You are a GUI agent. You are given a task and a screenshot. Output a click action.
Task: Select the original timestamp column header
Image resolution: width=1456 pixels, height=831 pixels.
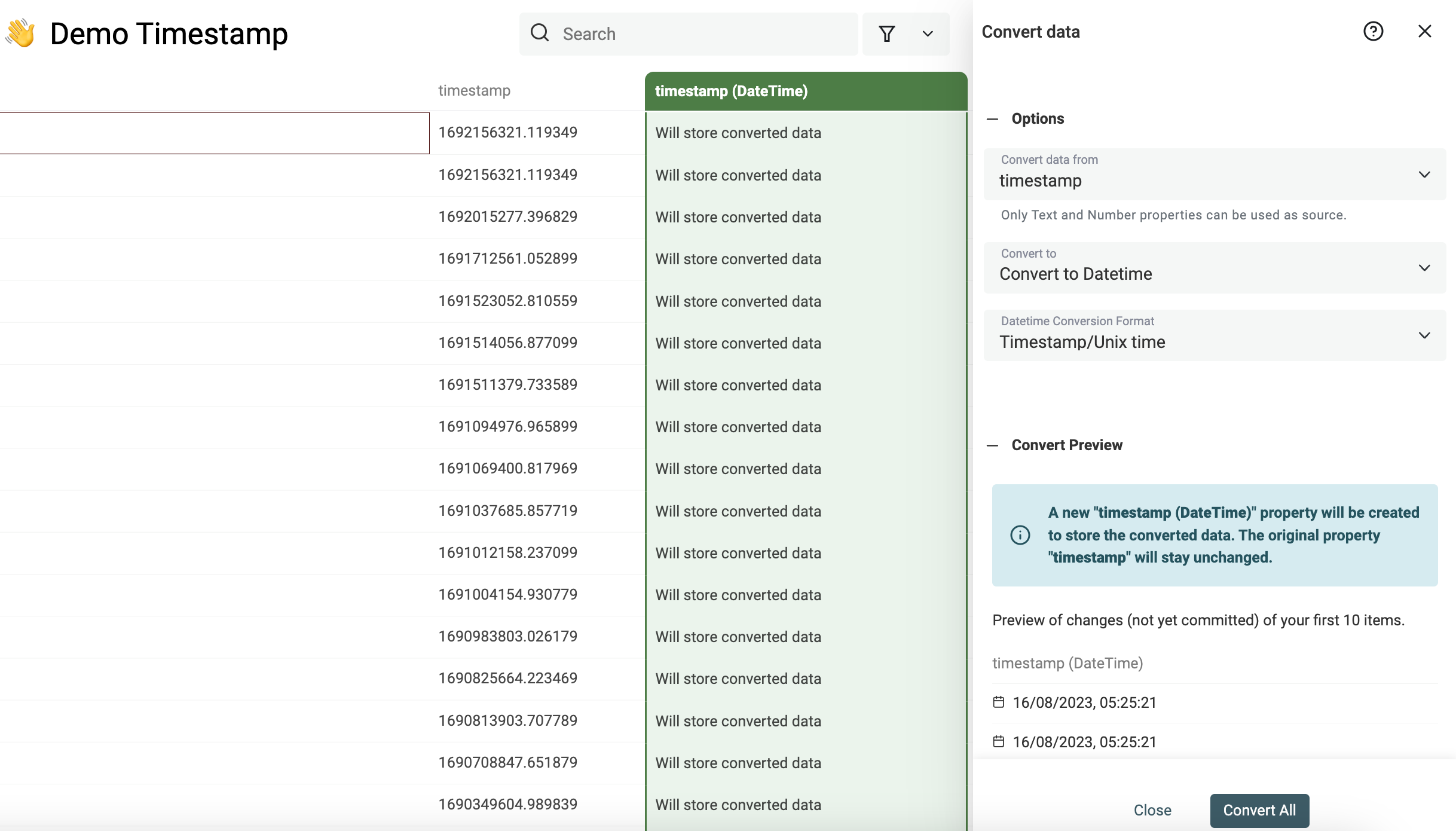coord(474,91)
